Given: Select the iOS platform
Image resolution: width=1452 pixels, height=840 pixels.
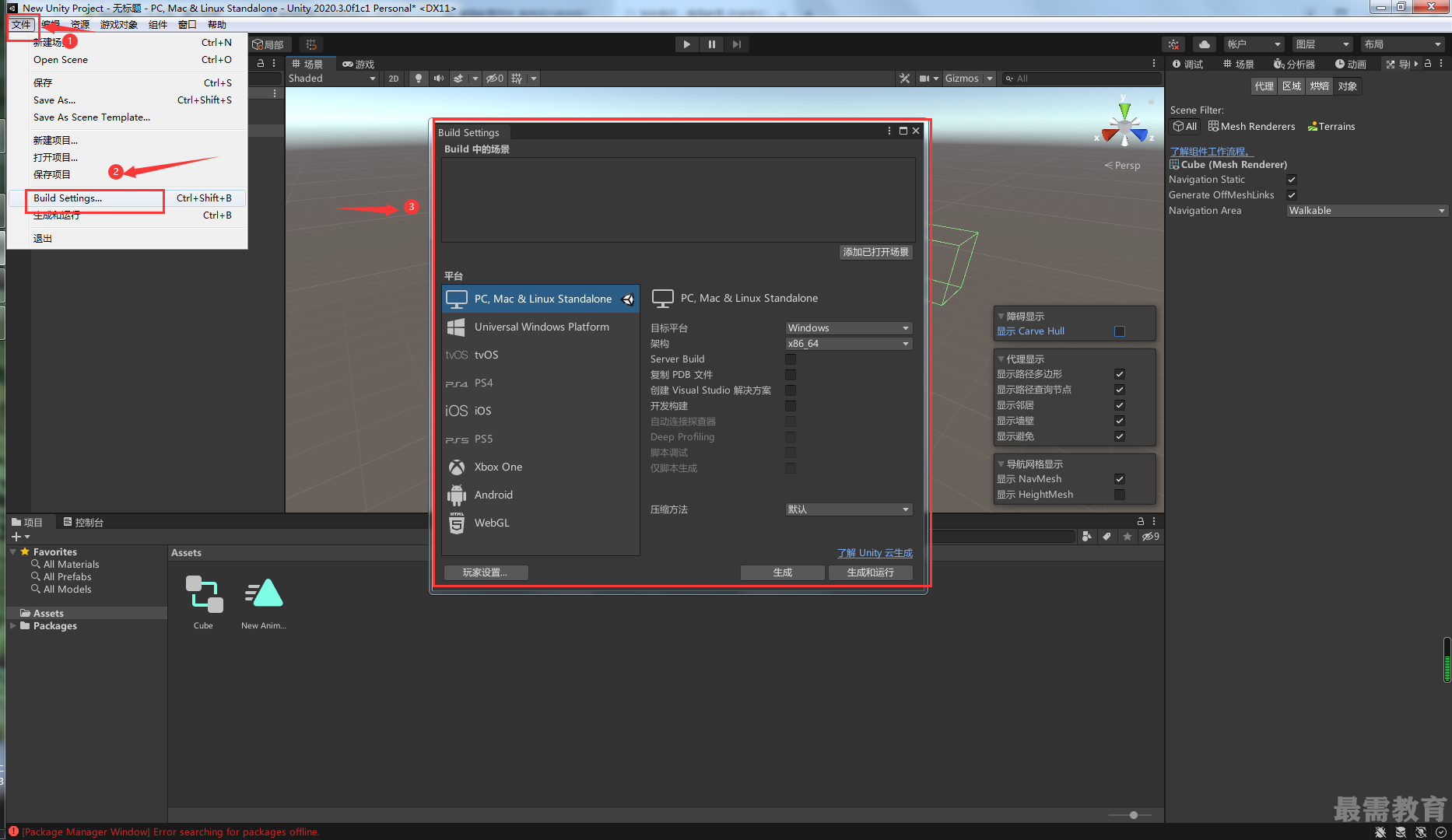Looking at the screenshot, I should tap(541, 411).
